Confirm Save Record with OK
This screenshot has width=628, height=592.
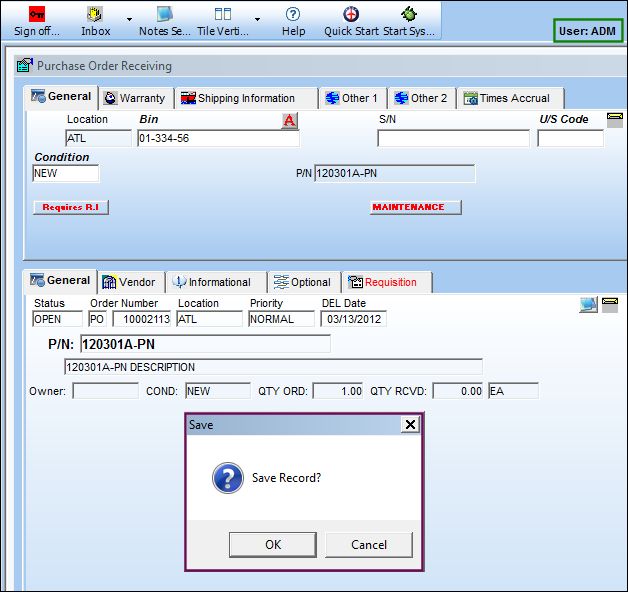(273, 545)
